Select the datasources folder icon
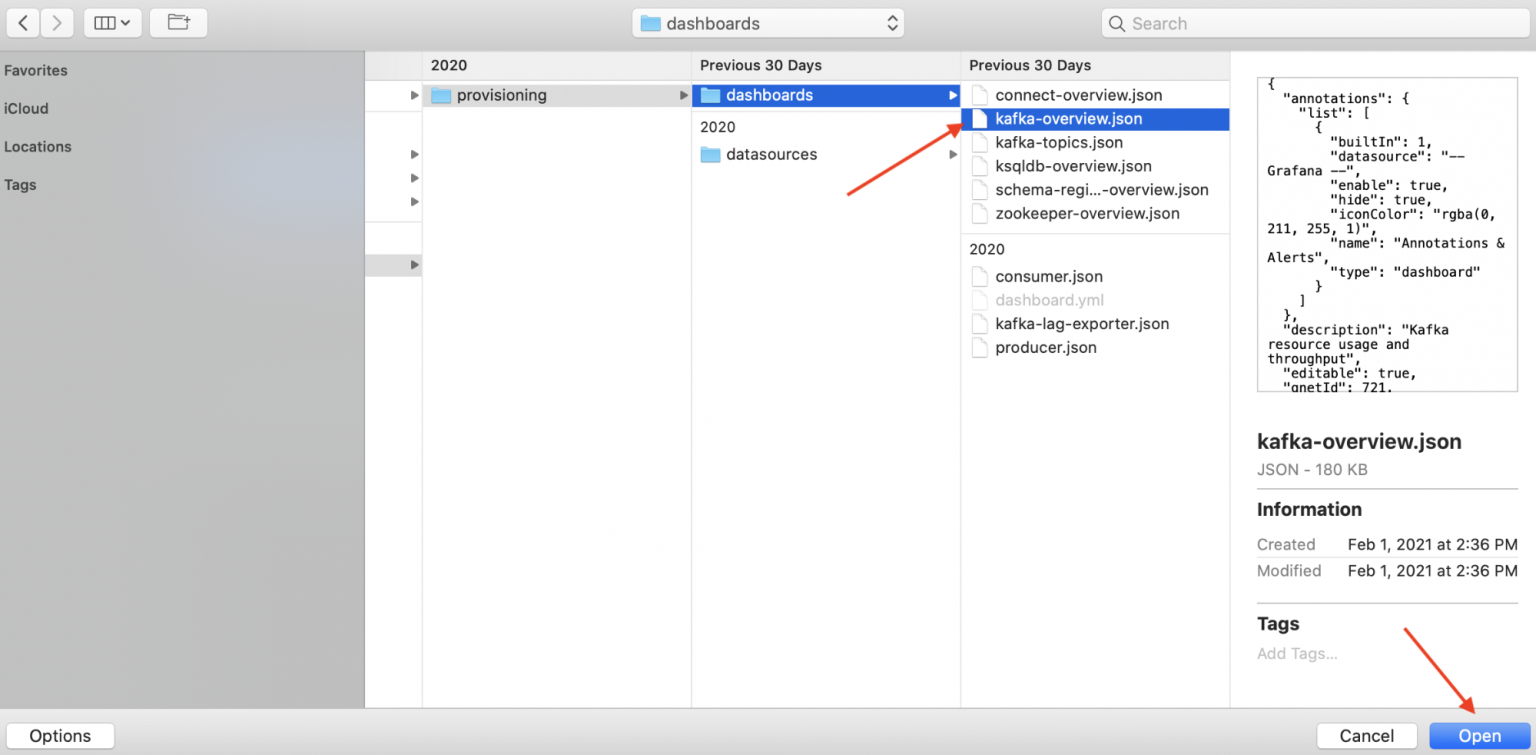Screen dimensions: 1536x755 click(710, 154)
